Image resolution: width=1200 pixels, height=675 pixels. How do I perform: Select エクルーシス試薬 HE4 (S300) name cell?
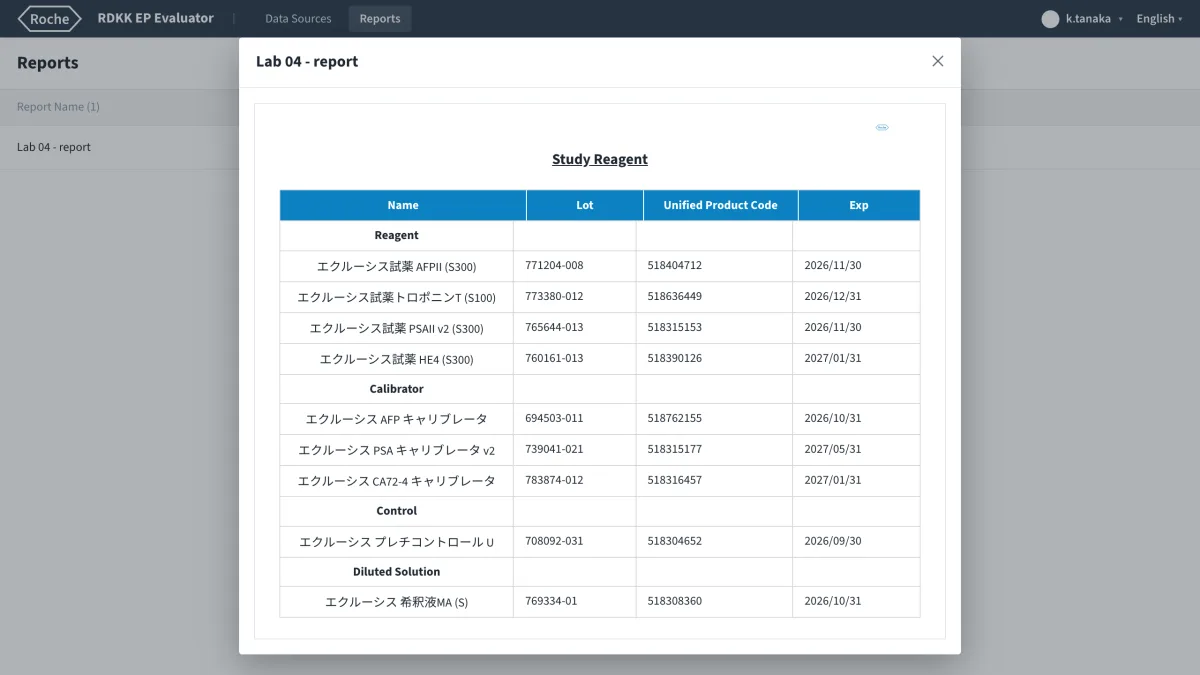coord(397,358)
